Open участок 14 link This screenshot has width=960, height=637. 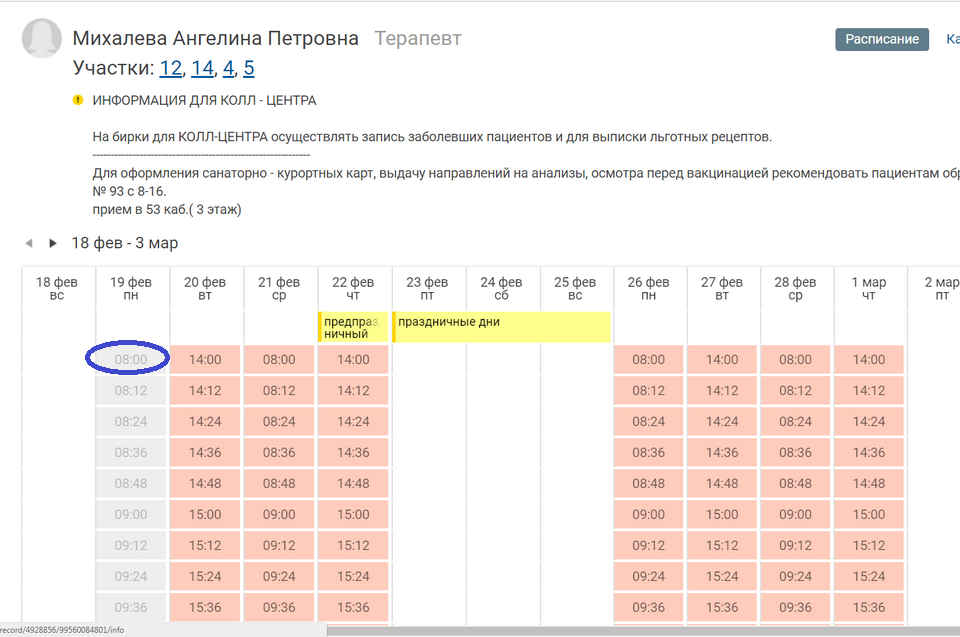coord(202,68)
